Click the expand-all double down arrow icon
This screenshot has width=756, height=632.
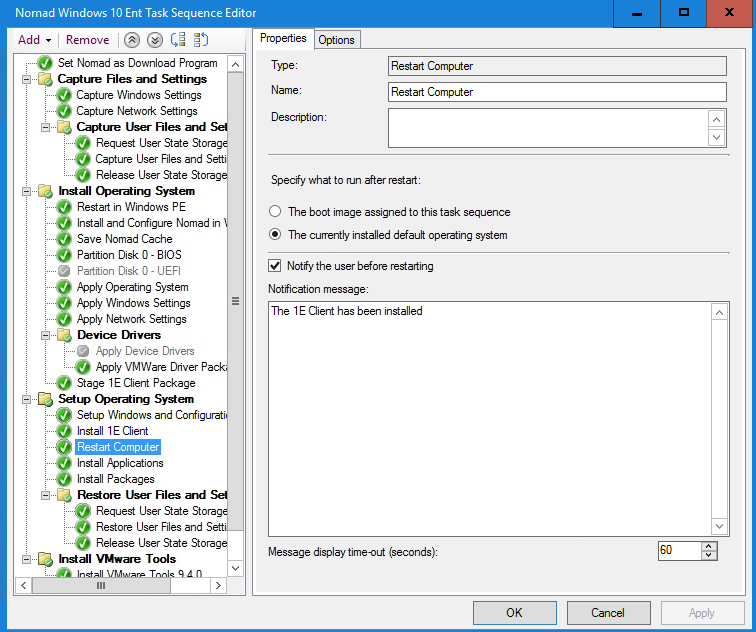(x=154, y=40)
